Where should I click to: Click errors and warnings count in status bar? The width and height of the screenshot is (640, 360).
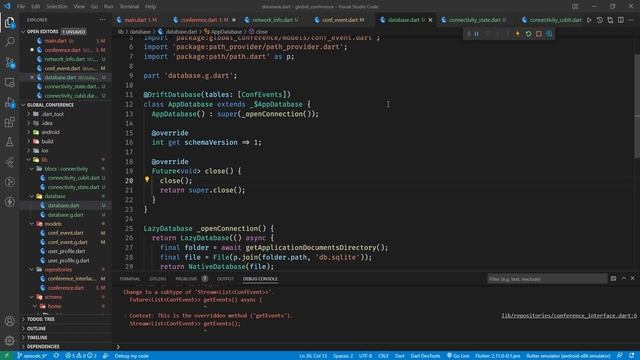pos(81,356)
